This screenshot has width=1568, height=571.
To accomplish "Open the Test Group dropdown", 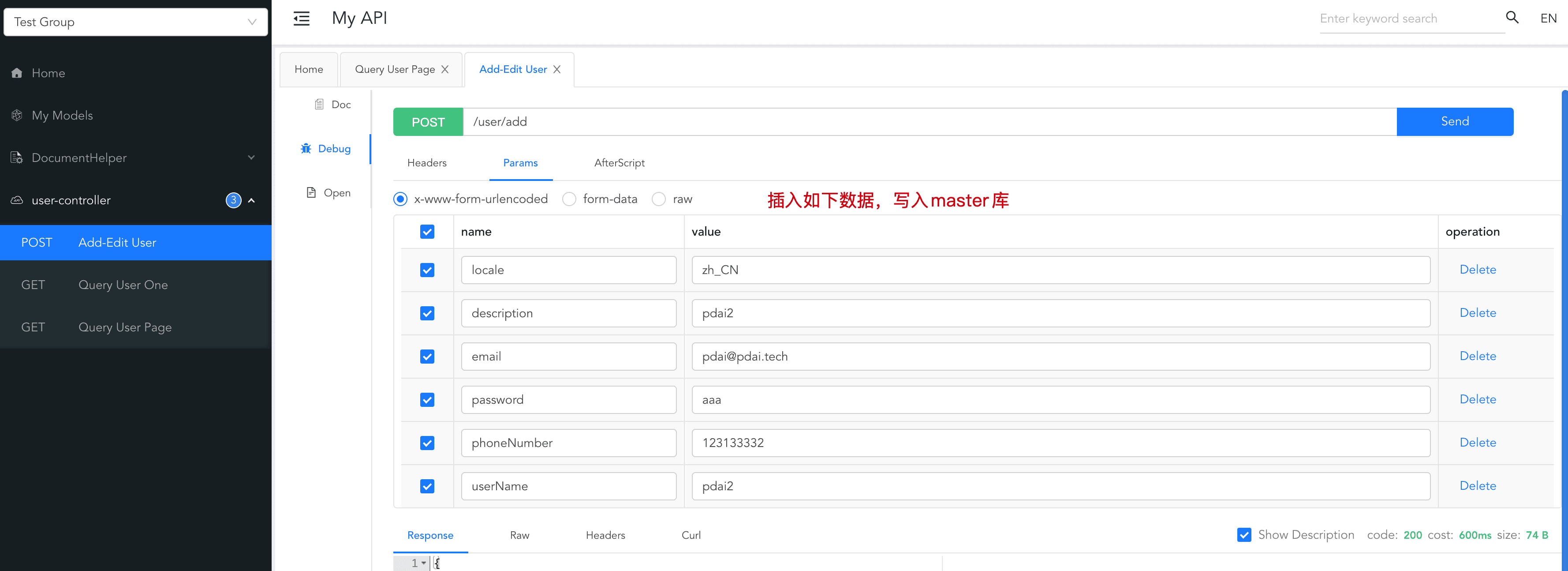I will [x=136, y=22].
